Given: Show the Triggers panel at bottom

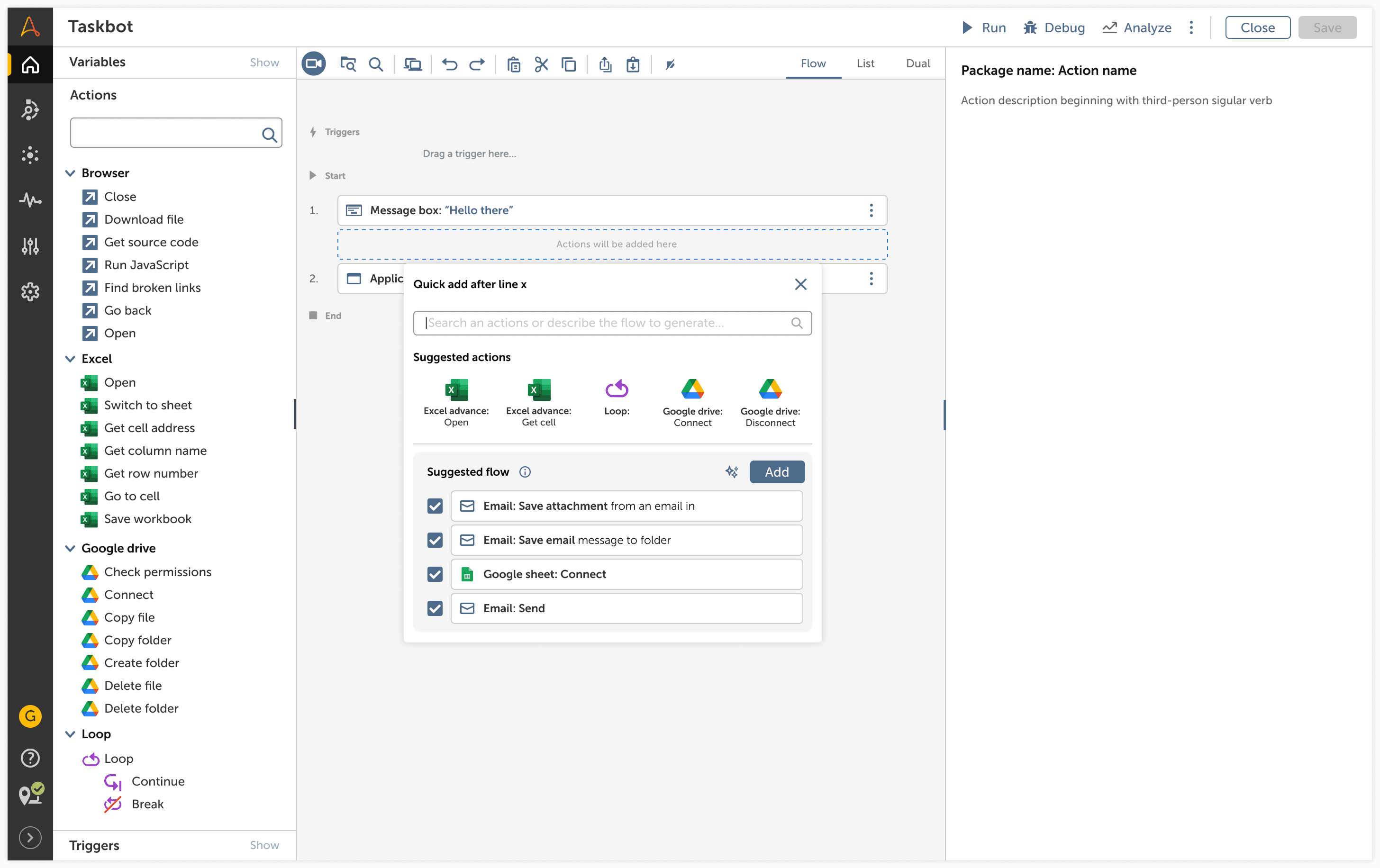Looking at the screenshot, I should point(264,845).
